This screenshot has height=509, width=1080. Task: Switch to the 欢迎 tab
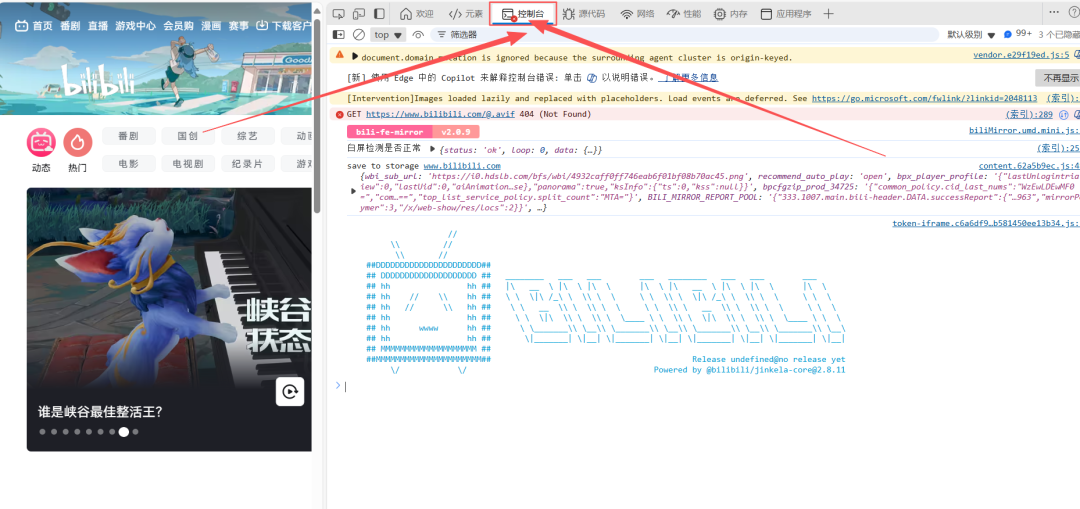417,14
